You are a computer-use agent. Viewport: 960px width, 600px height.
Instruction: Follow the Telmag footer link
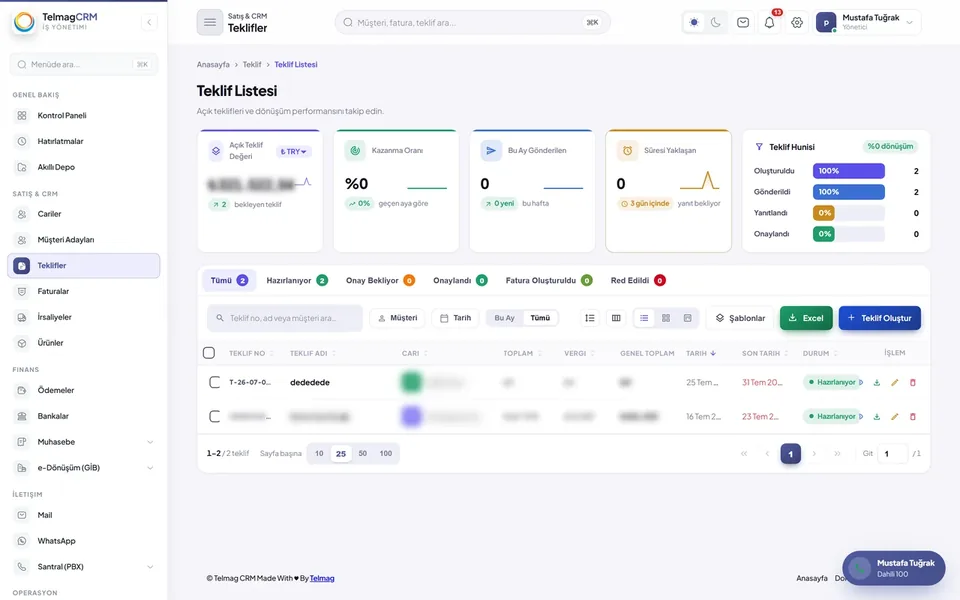coord(322,578)
